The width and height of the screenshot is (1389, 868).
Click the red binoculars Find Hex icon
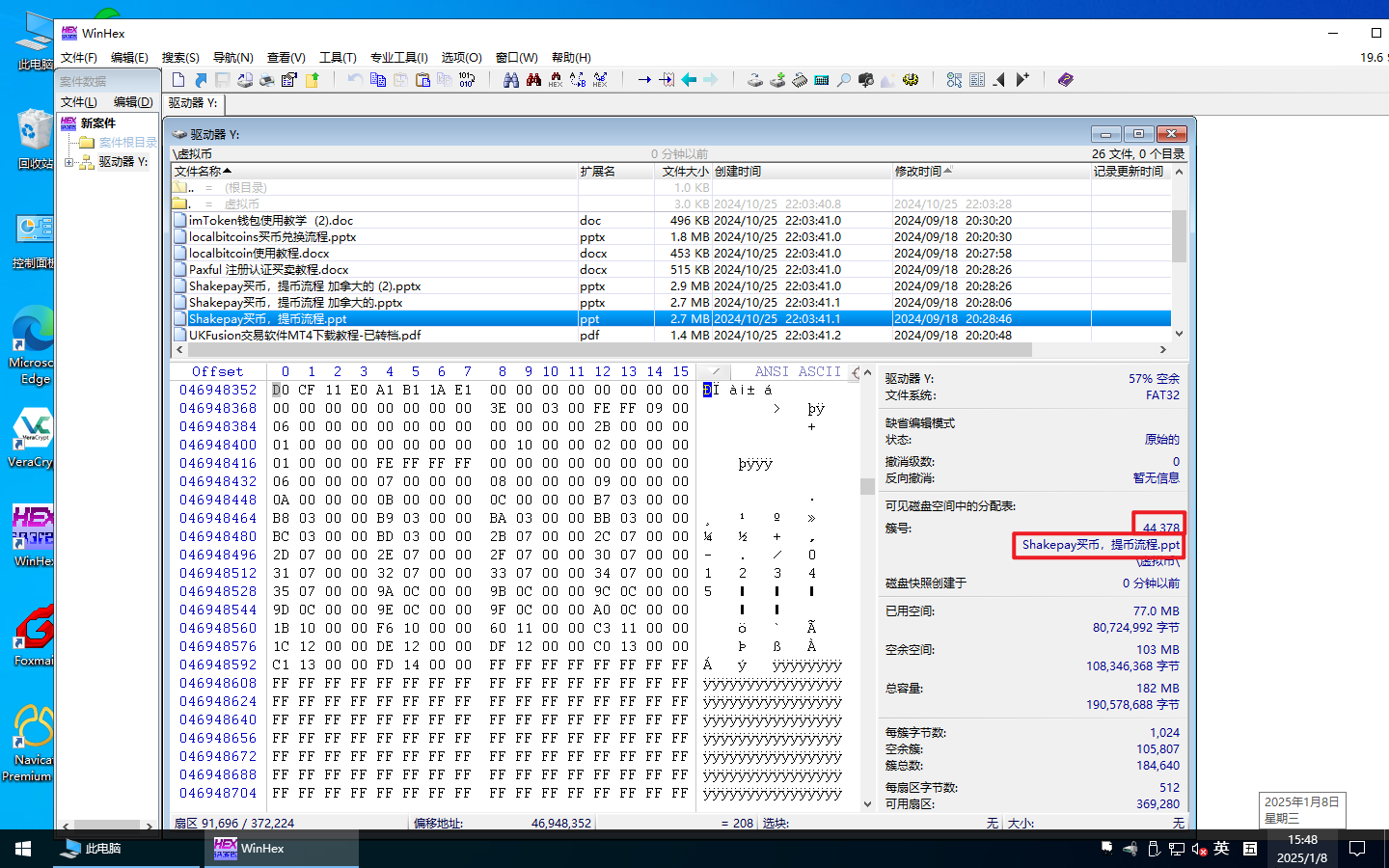tap(533, 80)
